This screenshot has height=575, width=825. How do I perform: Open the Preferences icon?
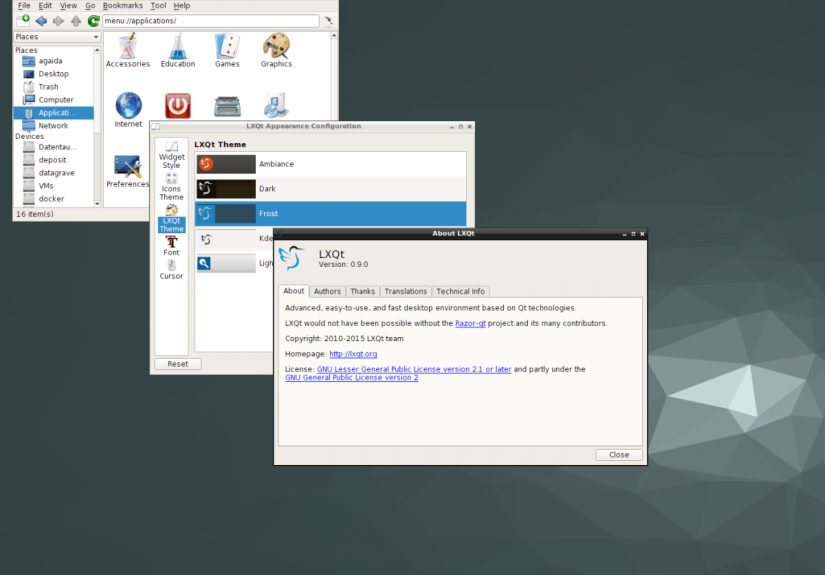pos(127,172)
